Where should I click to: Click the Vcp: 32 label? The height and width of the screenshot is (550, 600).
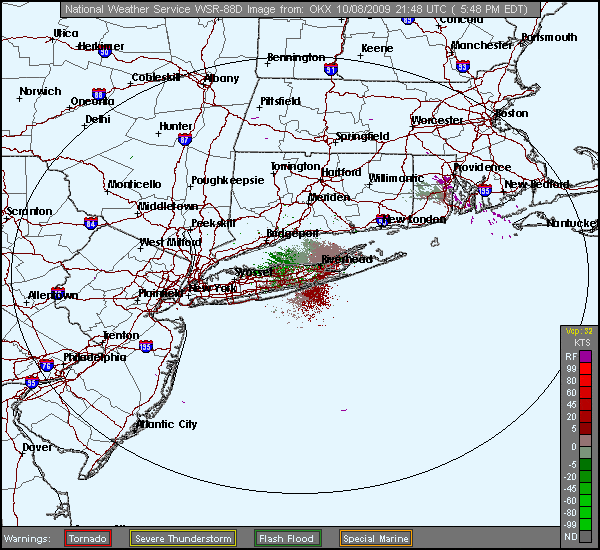(x=579, y=331)
